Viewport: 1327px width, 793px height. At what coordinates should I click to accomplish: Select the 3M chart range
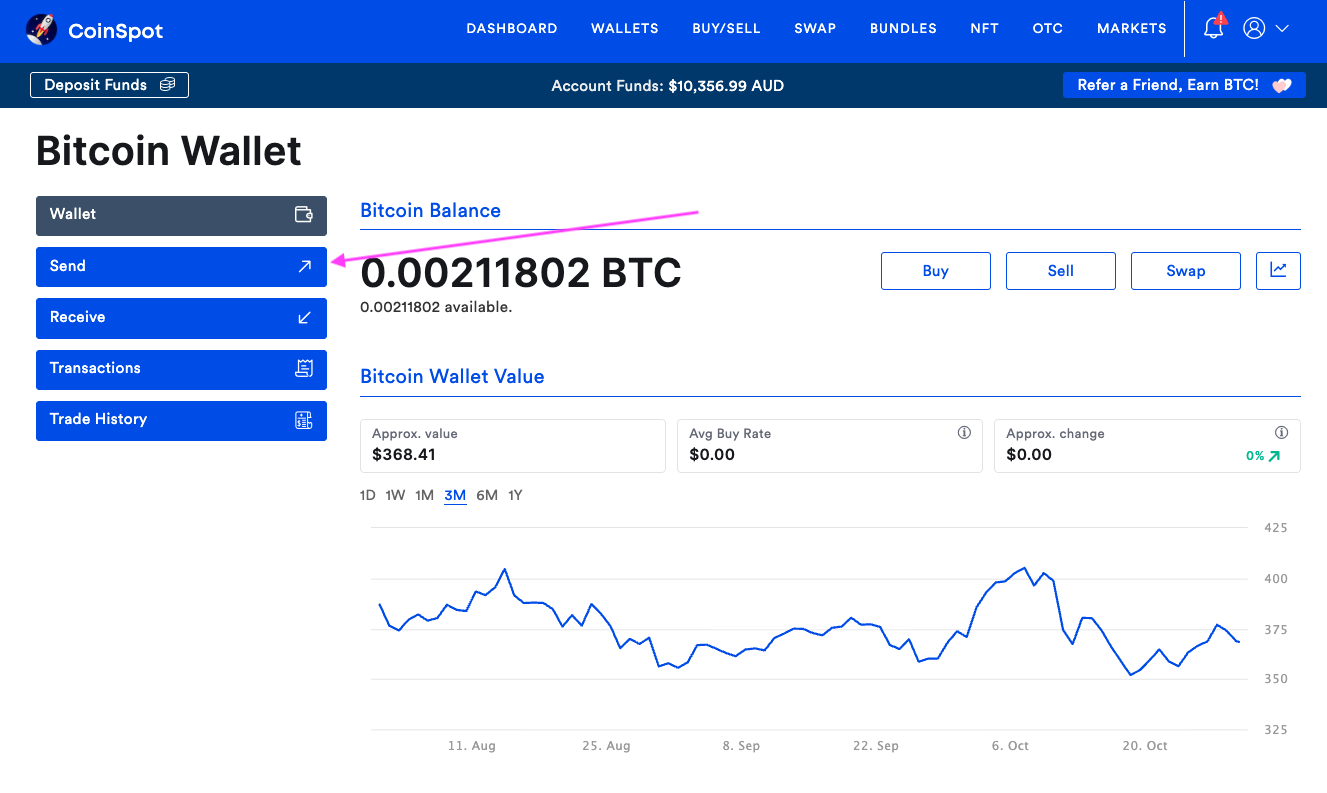[x=455, y=495]
